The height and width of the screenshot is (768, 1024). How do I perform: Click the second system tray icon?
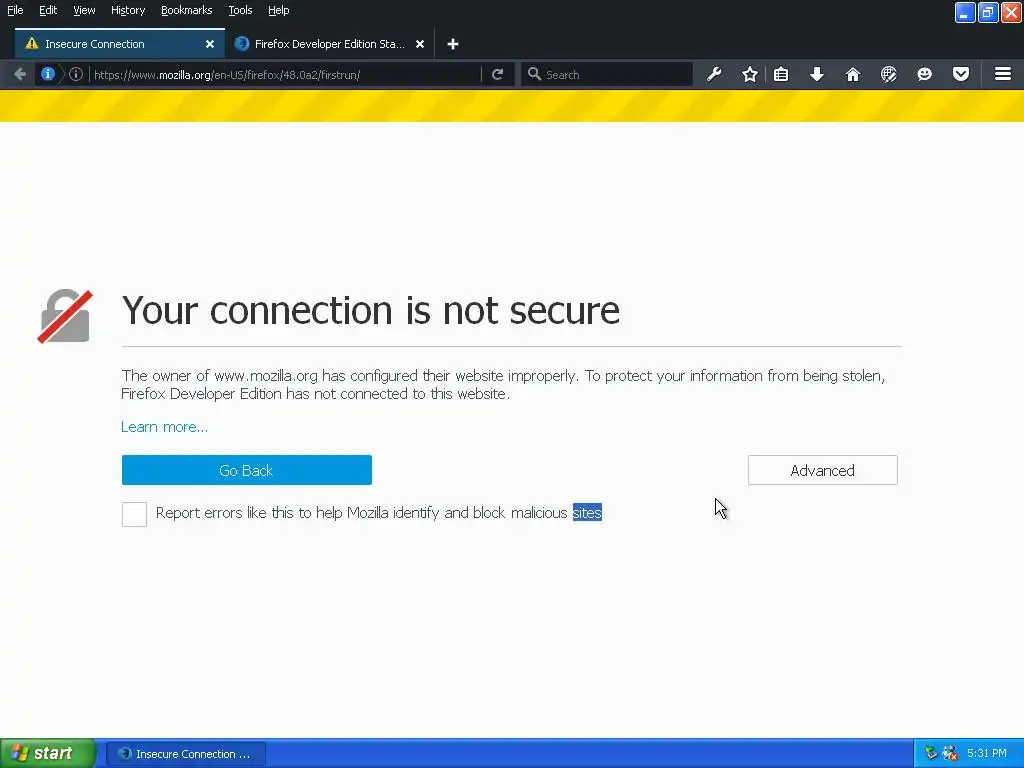click(x=950, y=754)
